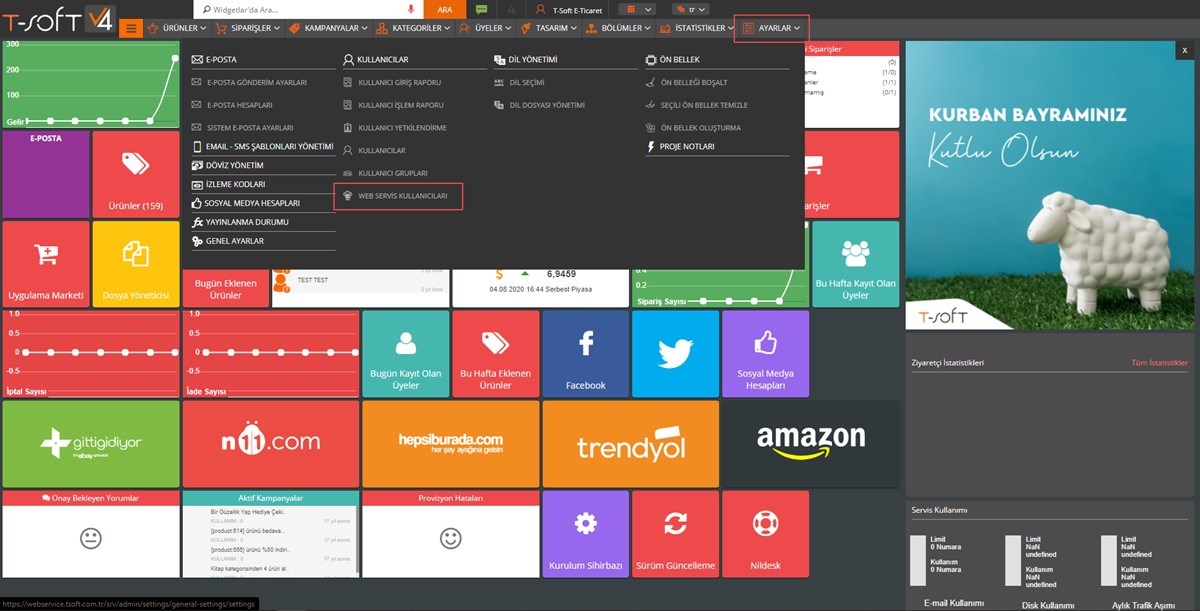Open the amazon marketplace tile
This screenshot has height=611, width=1200.
pyautogui.click(x=811, y=444)
